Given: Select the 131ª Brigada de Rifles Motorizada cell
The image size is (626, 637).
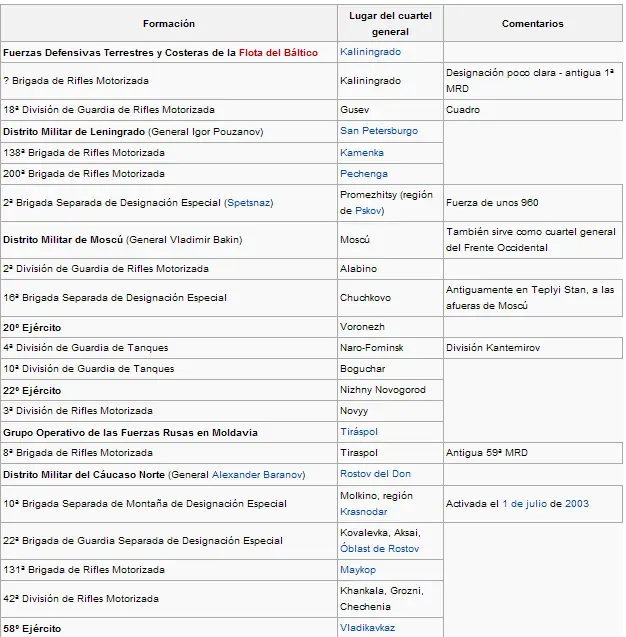Looking at the screenshot, I should click(x=169, y=570).
